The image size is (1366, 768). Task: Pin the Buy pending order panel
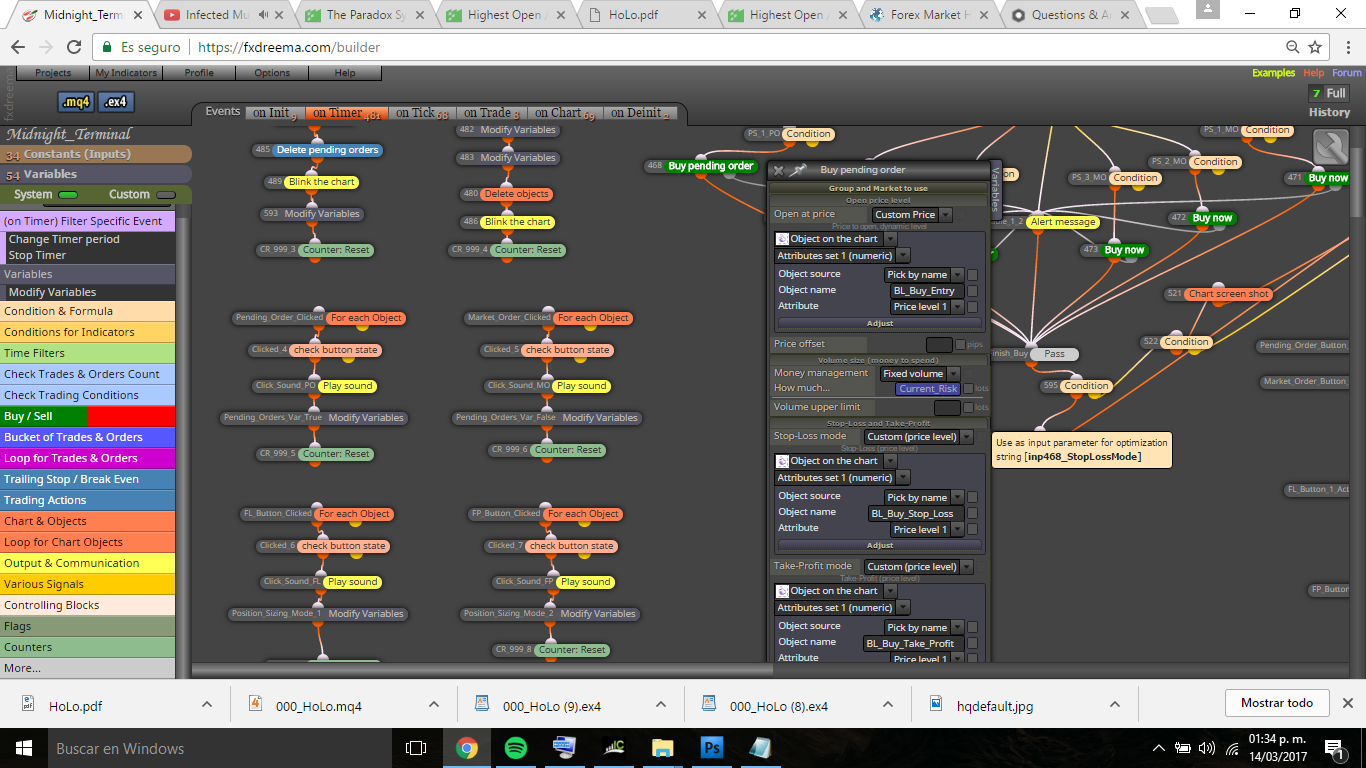pos(798,171)
